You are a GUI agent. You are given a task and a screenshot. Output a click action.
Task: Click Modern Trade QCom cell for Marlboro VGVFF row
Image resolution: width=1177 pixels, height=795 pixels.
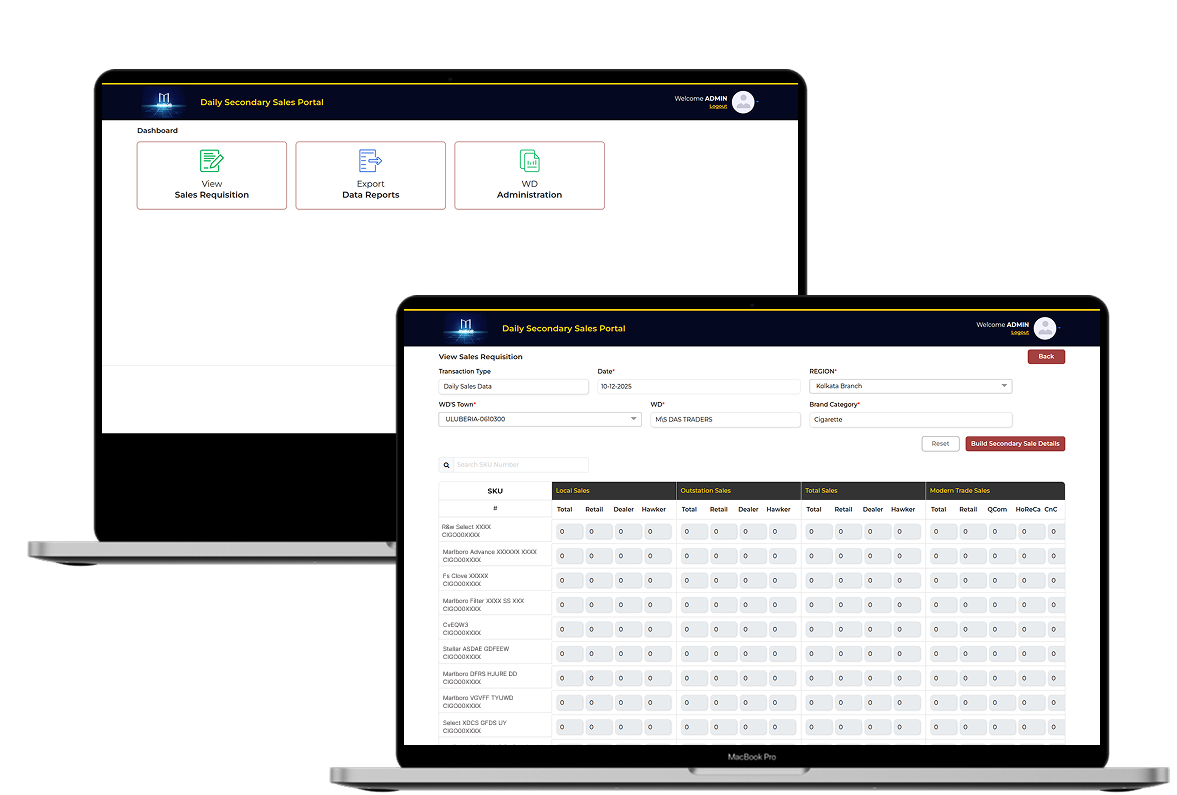[x=1003, y=703]
